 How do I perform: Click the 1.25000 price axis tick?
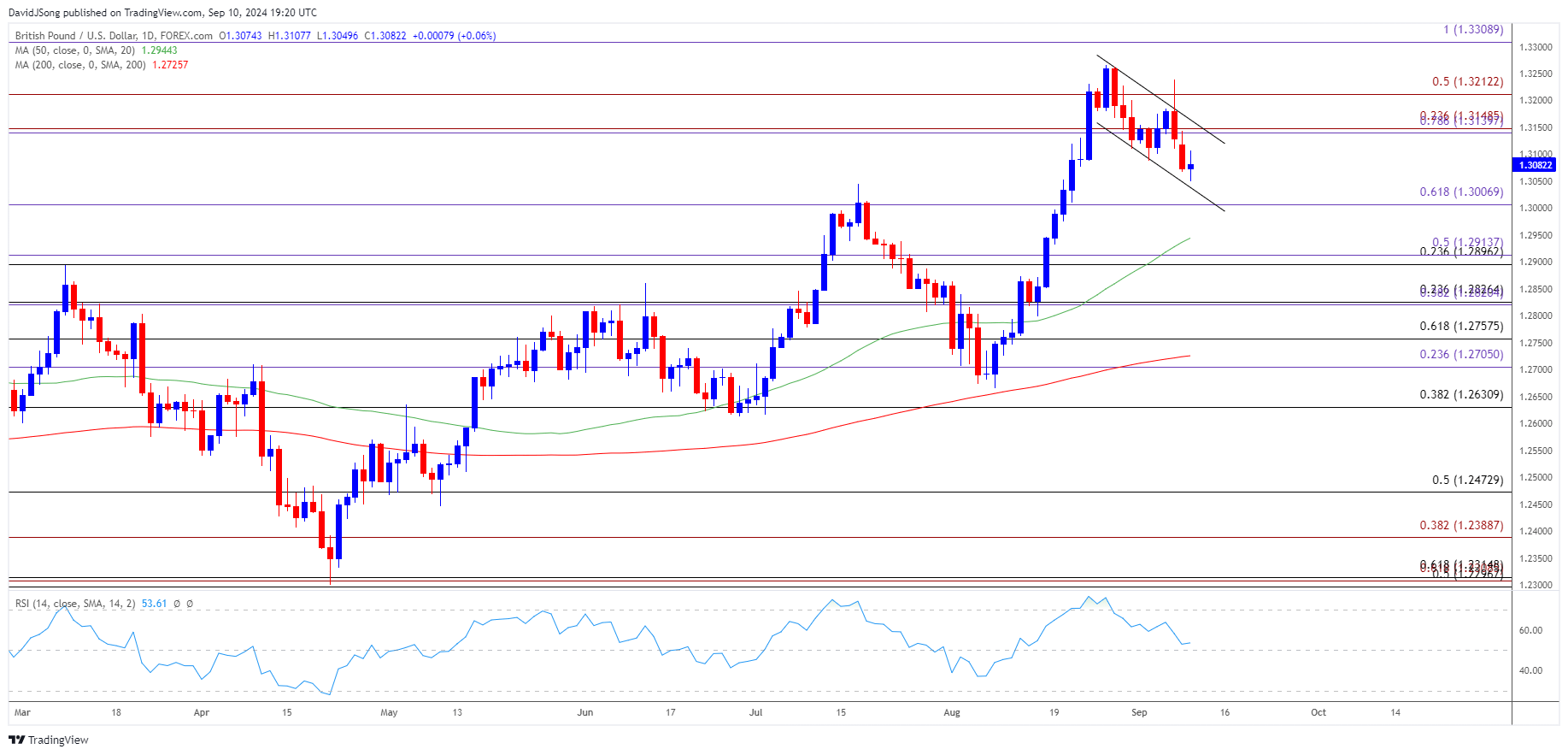[x=1536, y=478]
